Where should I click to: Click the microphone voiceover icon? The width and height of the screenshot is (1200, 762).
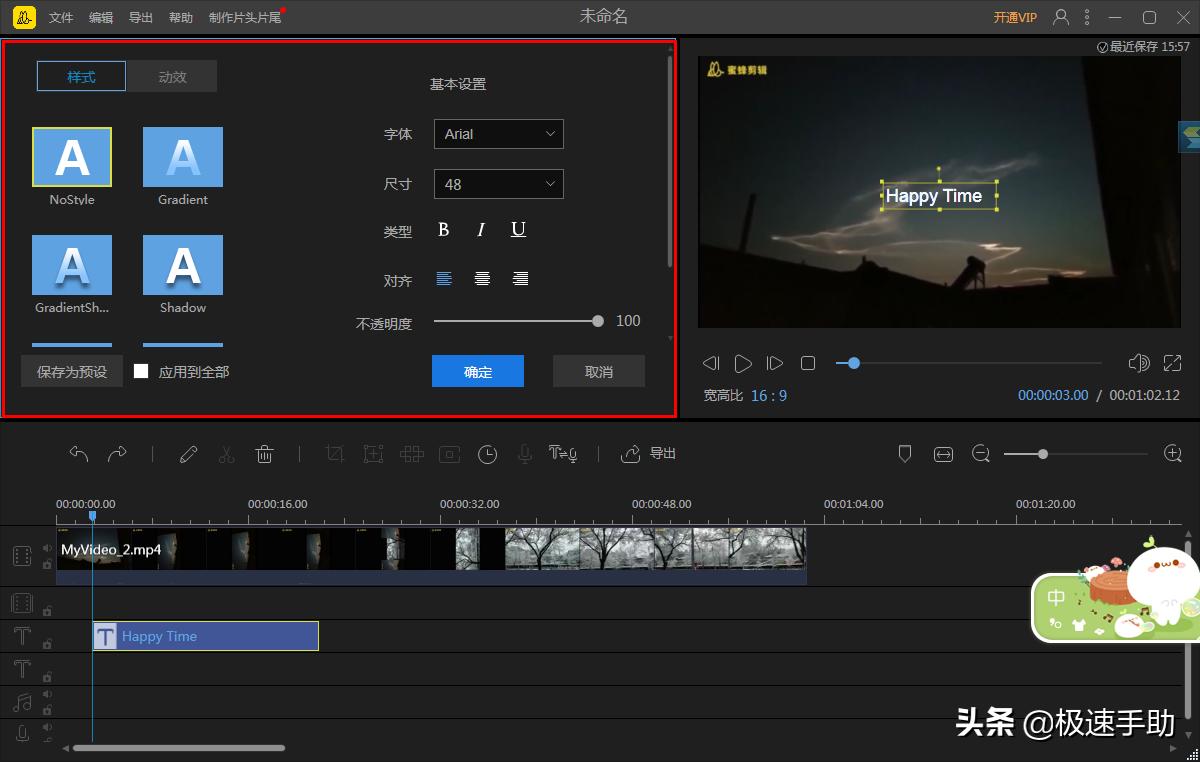524,454
